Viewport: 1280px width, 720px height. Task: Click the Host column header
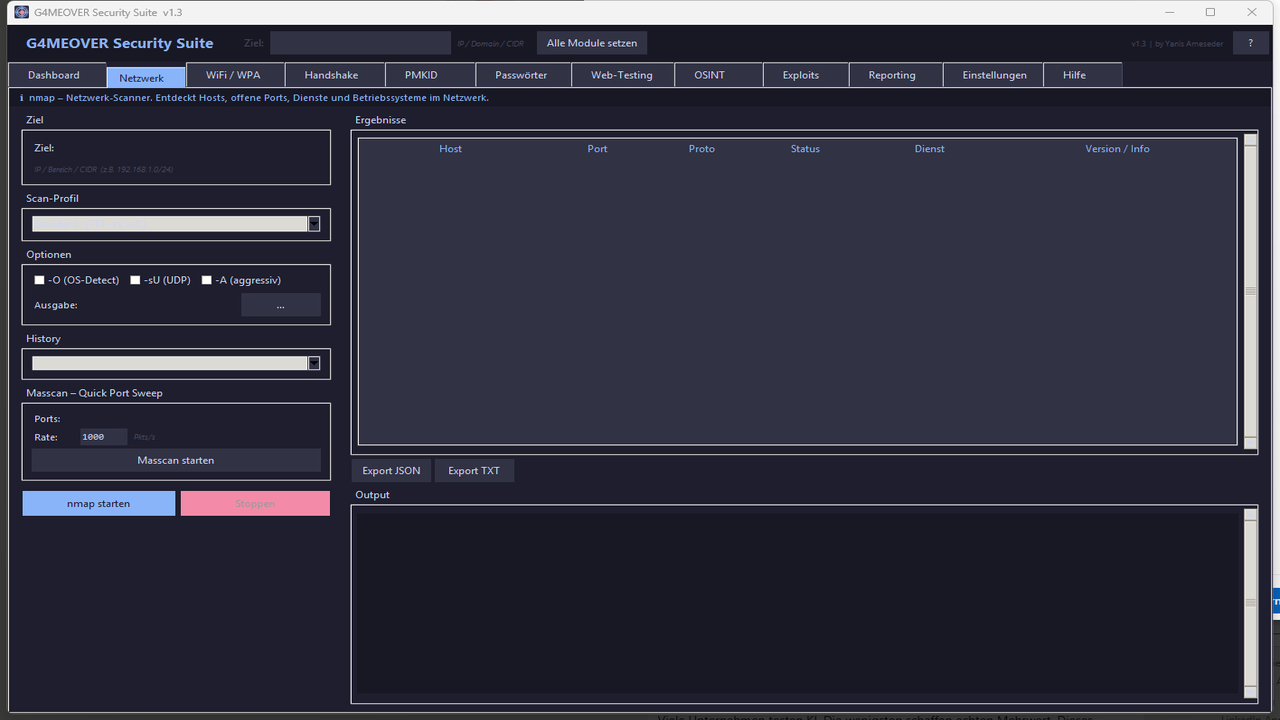click(x=450, y=149)
